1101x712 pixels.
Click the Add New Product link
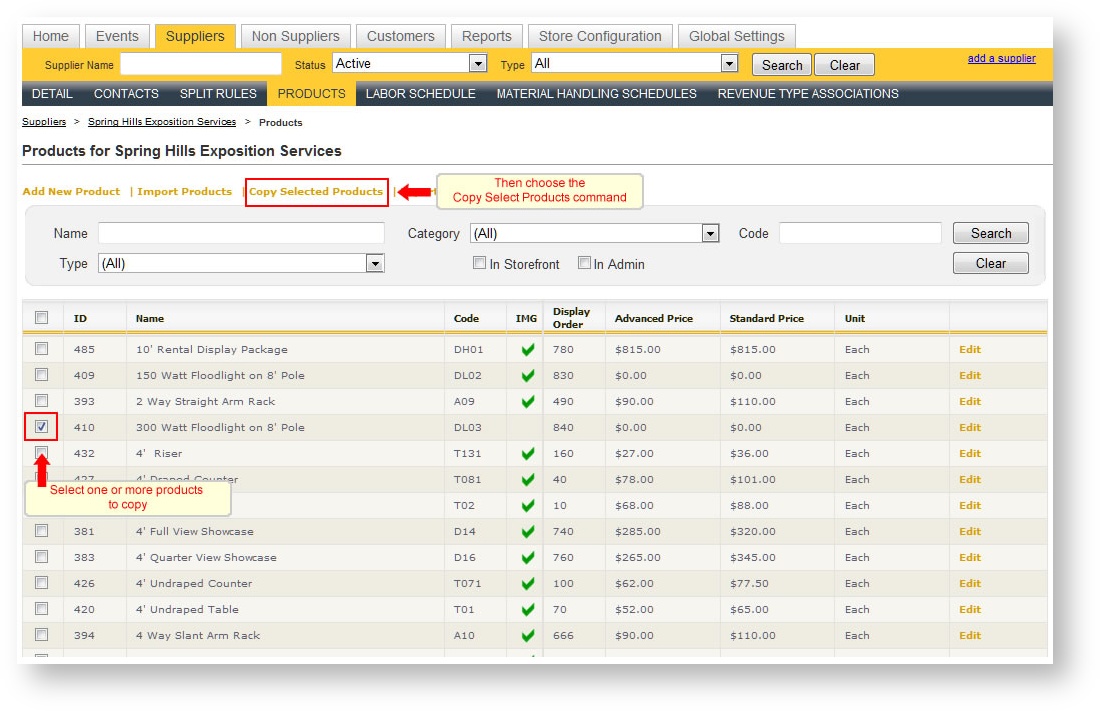71,192
